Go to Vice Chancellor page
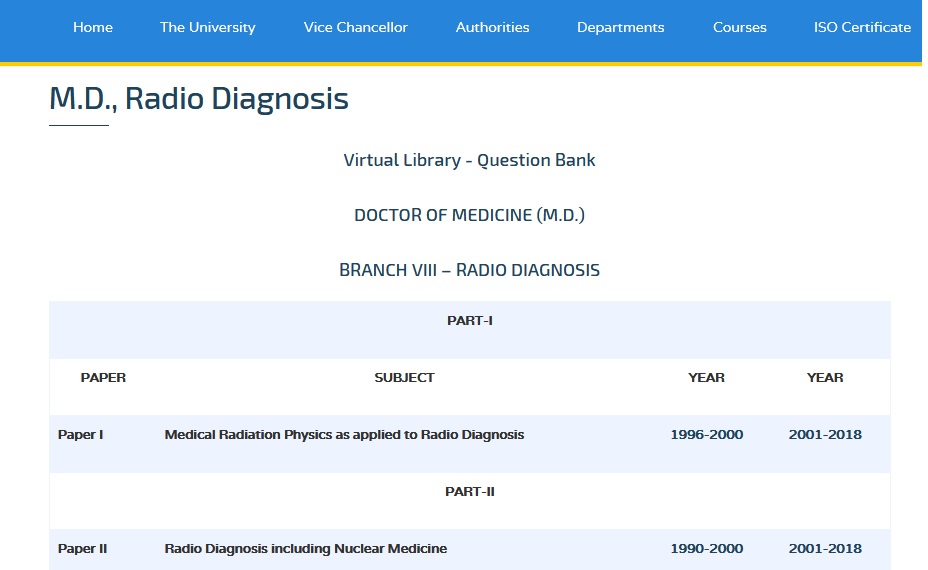The image size is (928, 570). (356, 27)
